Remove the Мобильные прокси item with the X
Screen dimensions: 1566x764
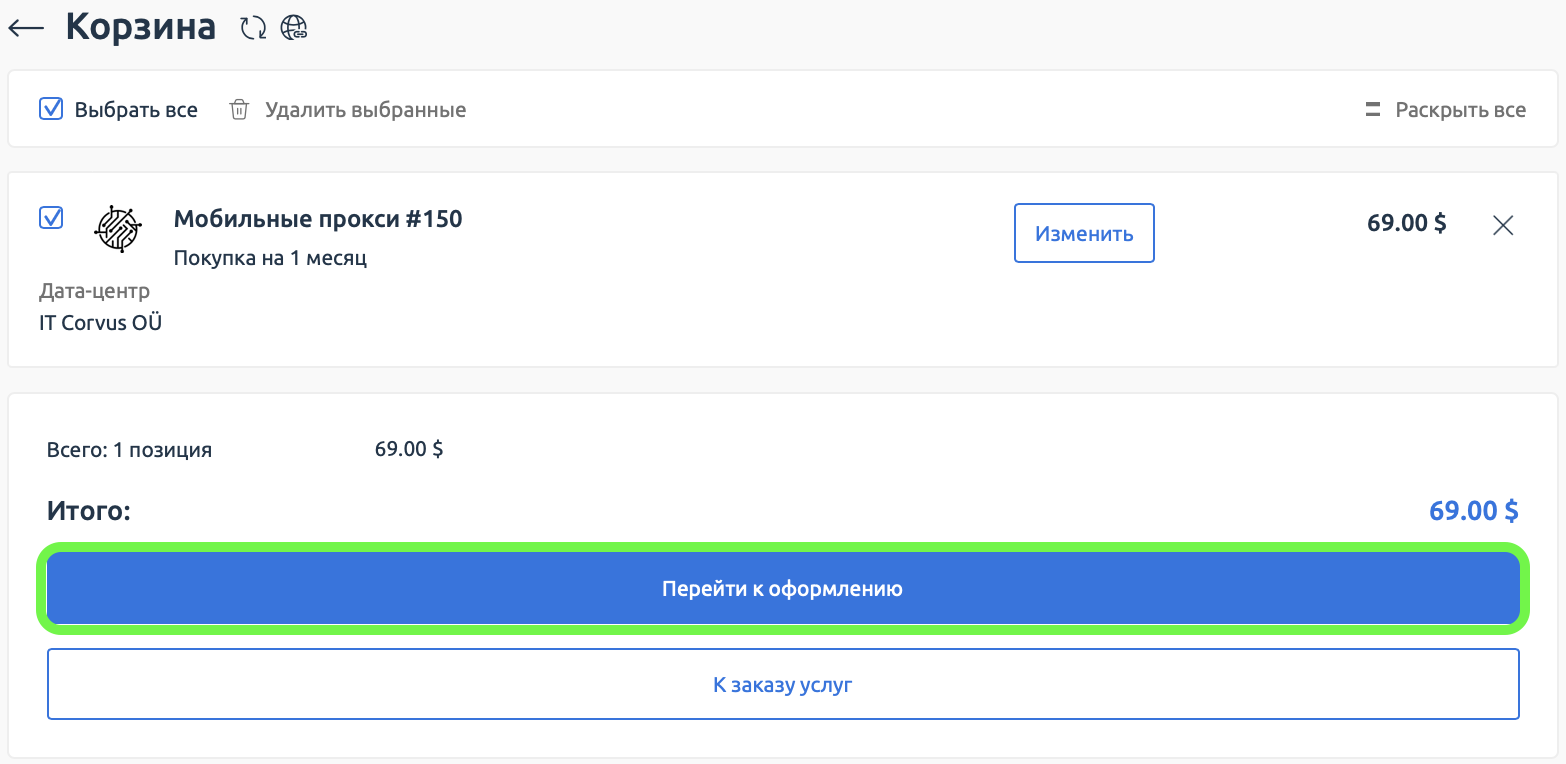[x=1502, y=225]
